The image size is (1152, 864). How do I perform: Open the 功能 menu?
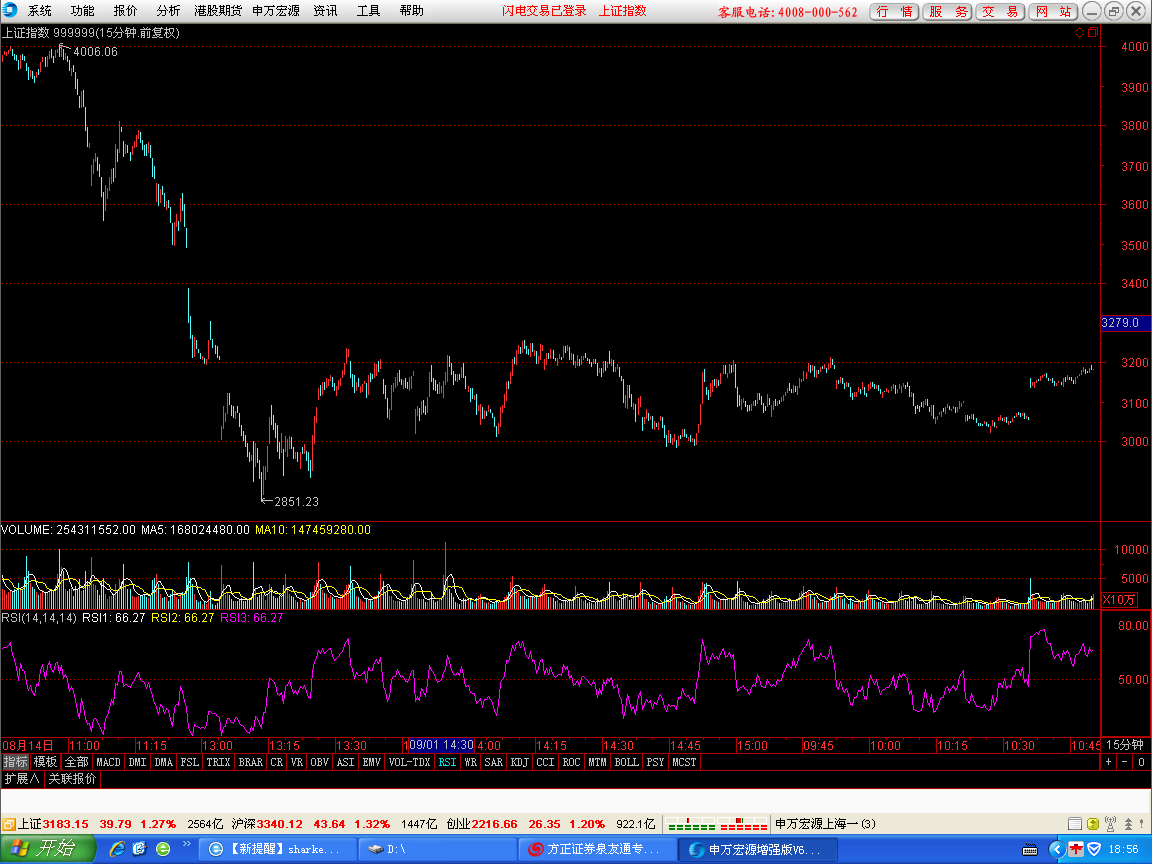click(82, 10)
